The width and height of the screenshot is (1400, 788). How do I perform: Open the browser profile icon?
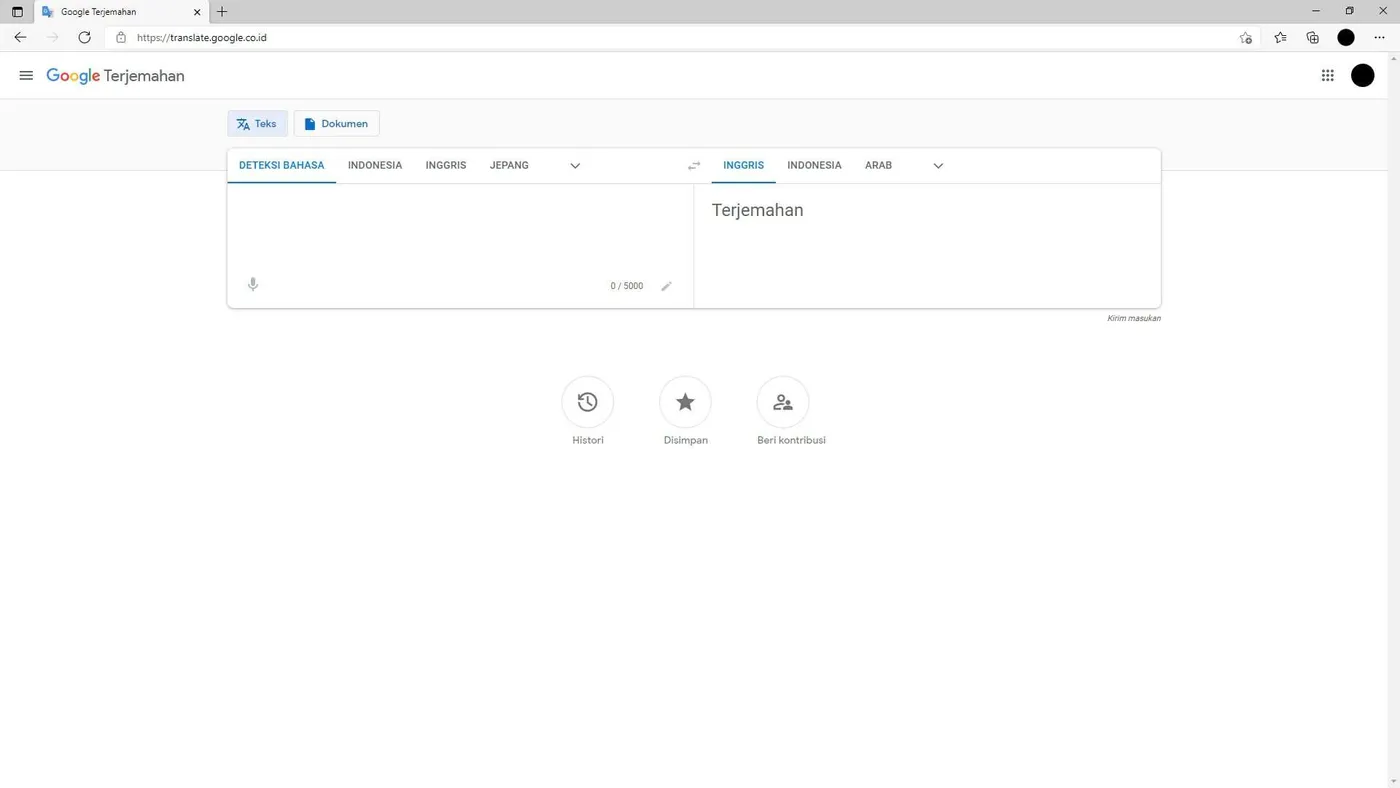(1346, 38)
